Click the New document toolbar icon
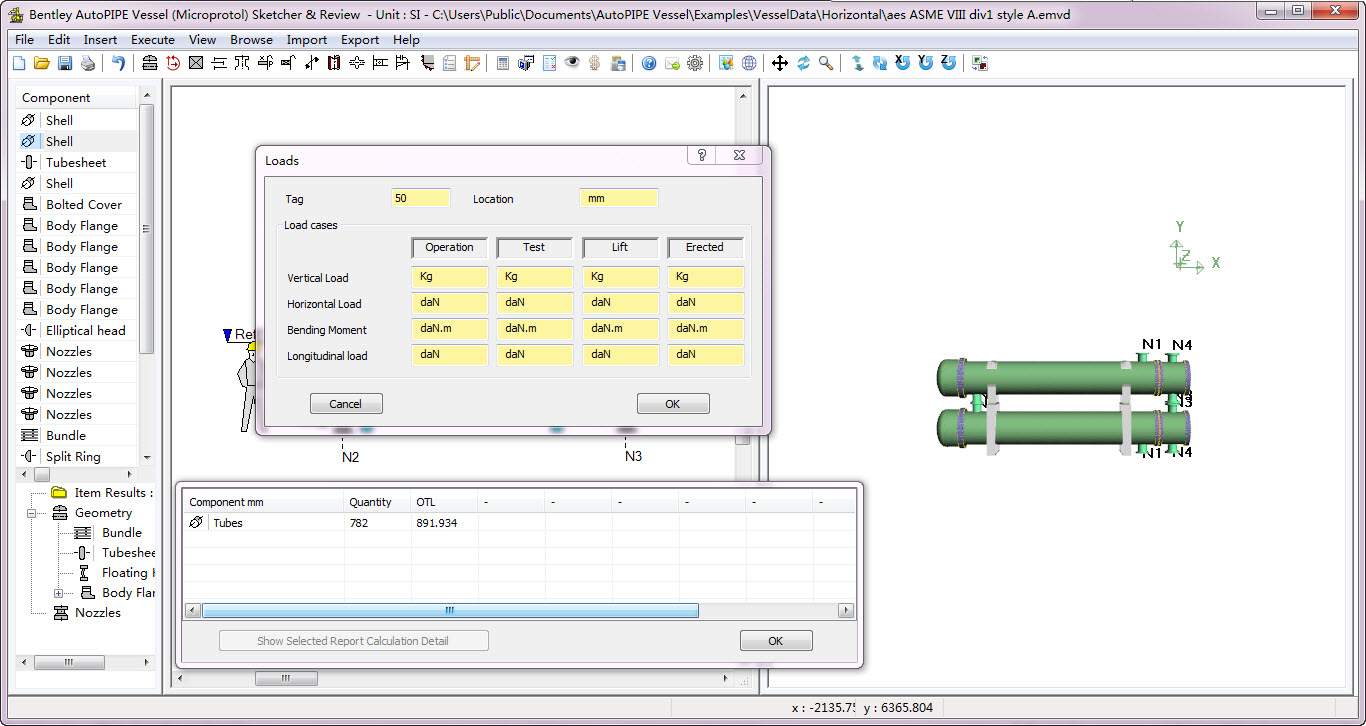 [19, 63]
